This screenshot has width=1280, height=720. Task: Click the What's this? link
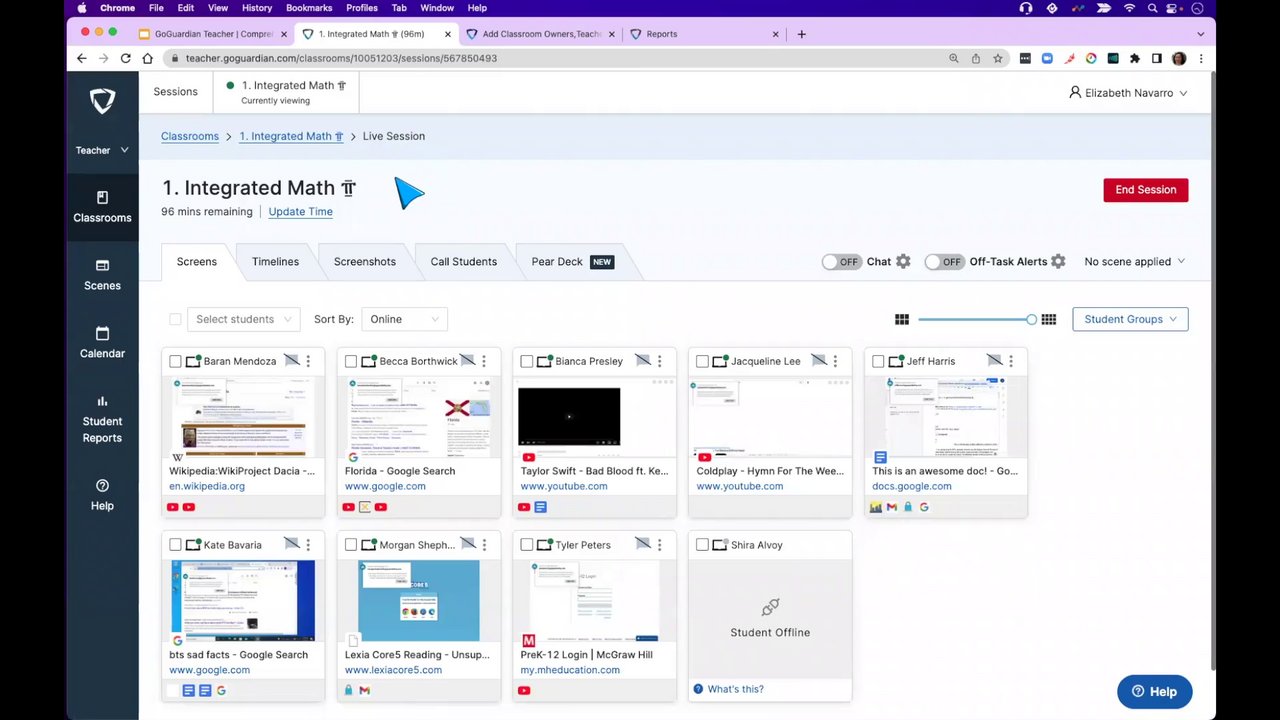point(735,689)
